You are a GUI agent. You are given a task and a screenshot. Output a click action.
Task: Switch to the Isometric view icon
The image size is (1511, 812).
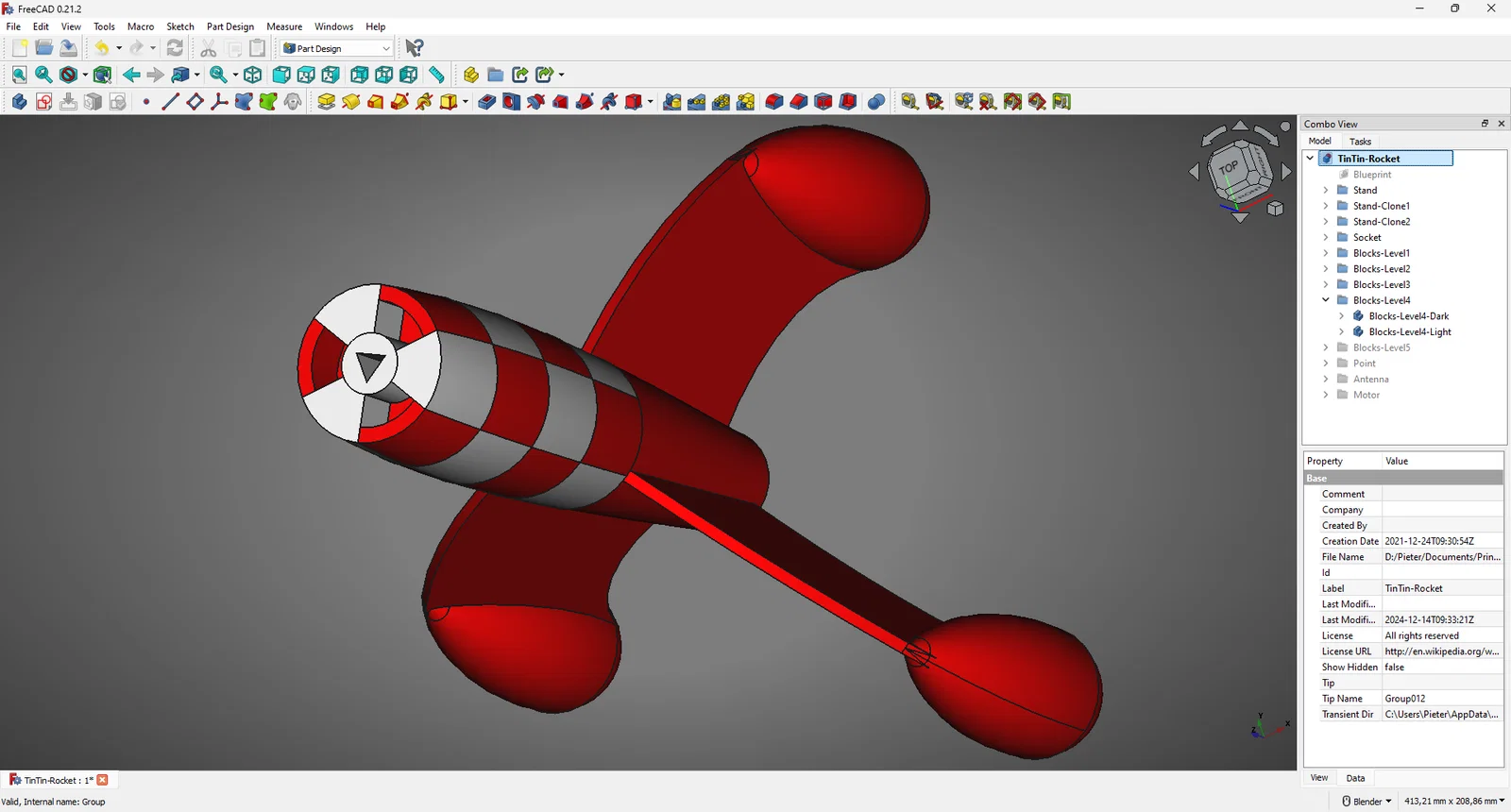click(x=252, y=75)
